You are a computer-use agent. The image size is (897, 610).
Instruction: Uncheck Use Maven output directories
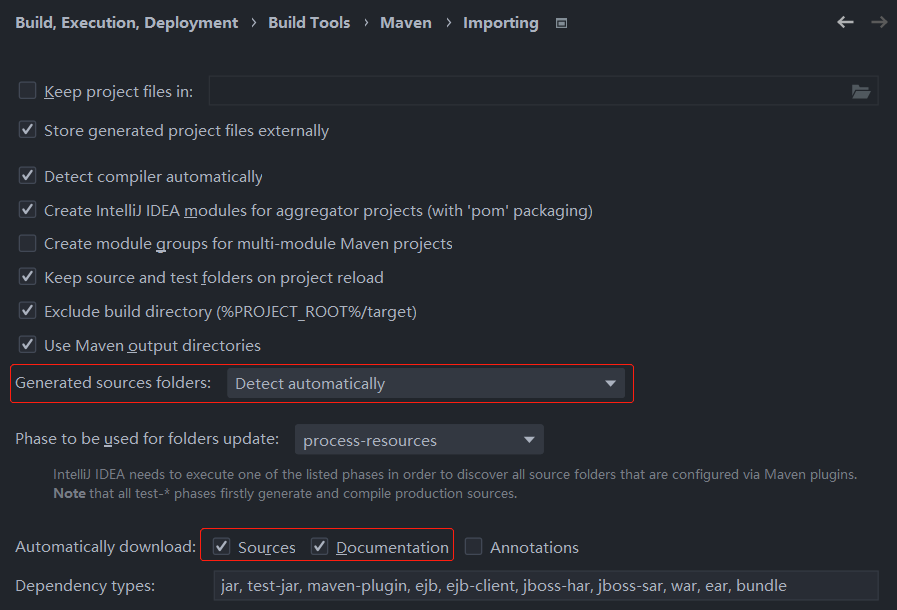(28, 345)
